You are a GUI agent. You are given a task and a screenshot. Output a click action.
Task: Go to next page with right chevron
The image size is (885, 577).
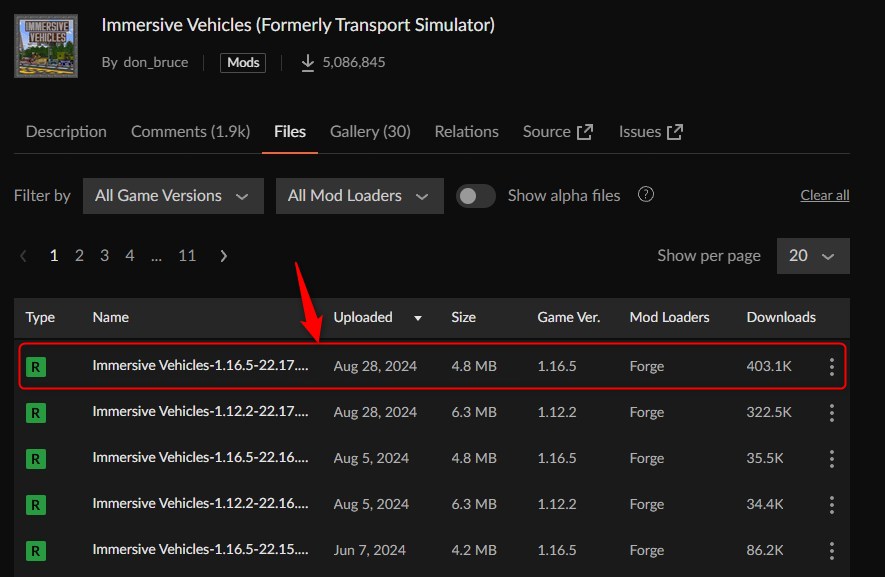pyautogui.click(x=224, y=256)
